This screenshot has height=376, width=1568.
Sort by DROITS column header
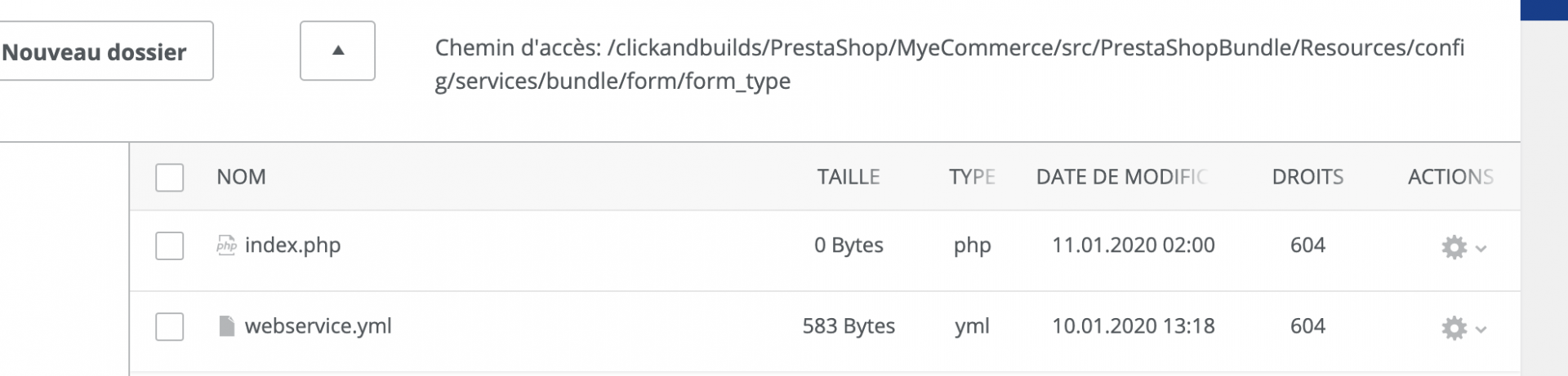tap(1307, 176)
